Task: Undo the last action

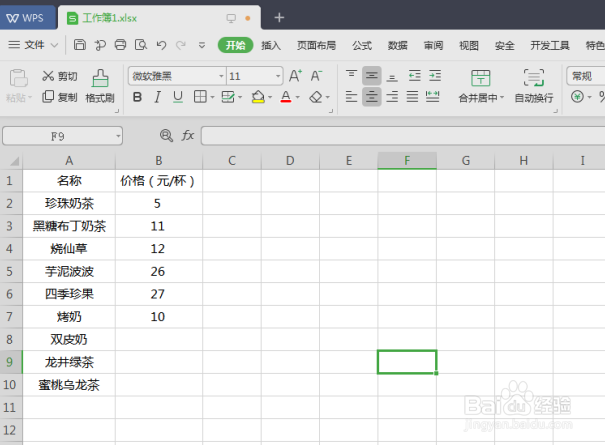Action: [161, 45]
